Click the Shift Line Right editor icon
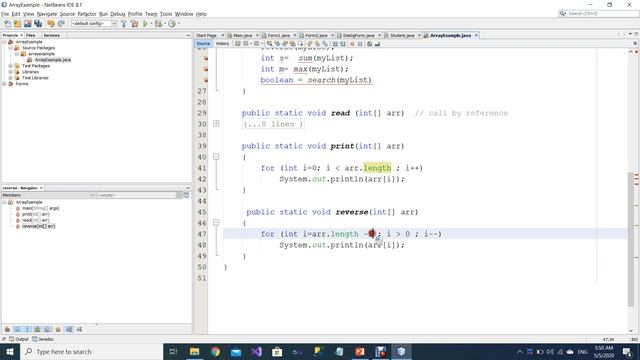 [342, 44]
